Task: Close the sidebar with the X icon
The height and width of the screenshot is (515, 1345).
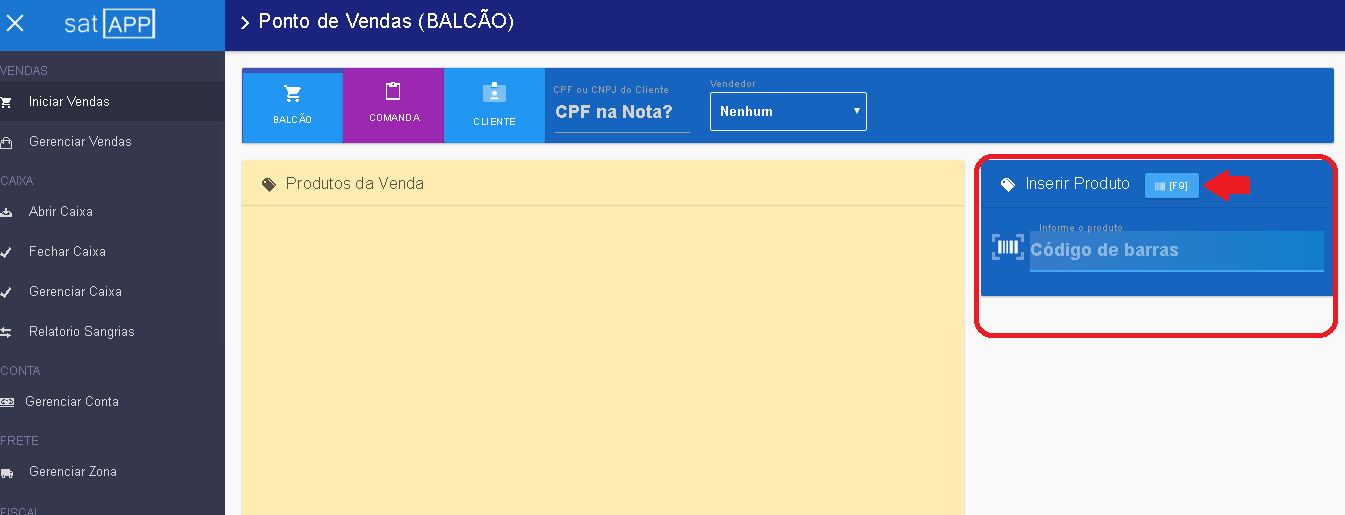Action: (15, 23)
